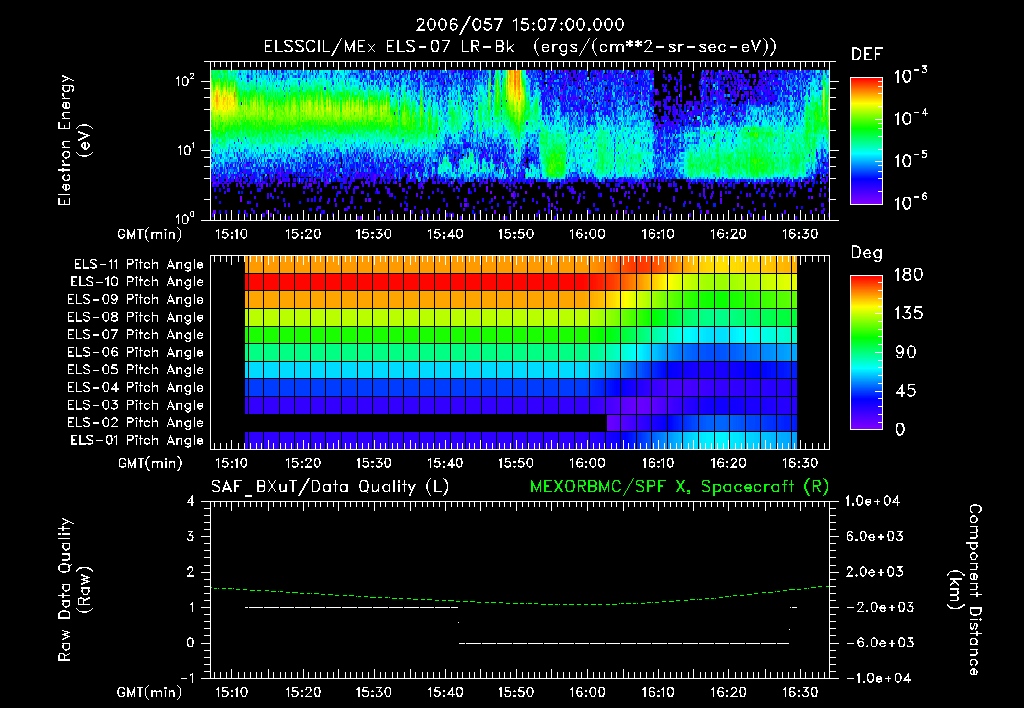Image resolution: width=1024 pixels, height=708 pixels.
Task: Click the 16:00 tick under the pitch angle panel
Action: point(587,463)
